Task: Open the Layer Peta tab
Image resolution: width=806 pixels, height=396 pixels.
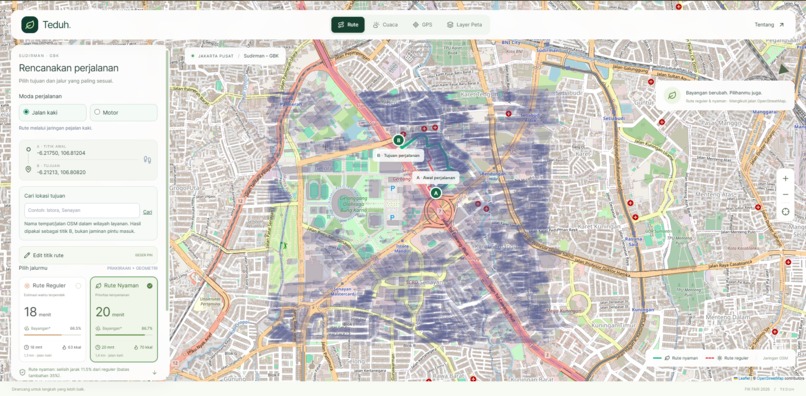Action: (464, 25)
